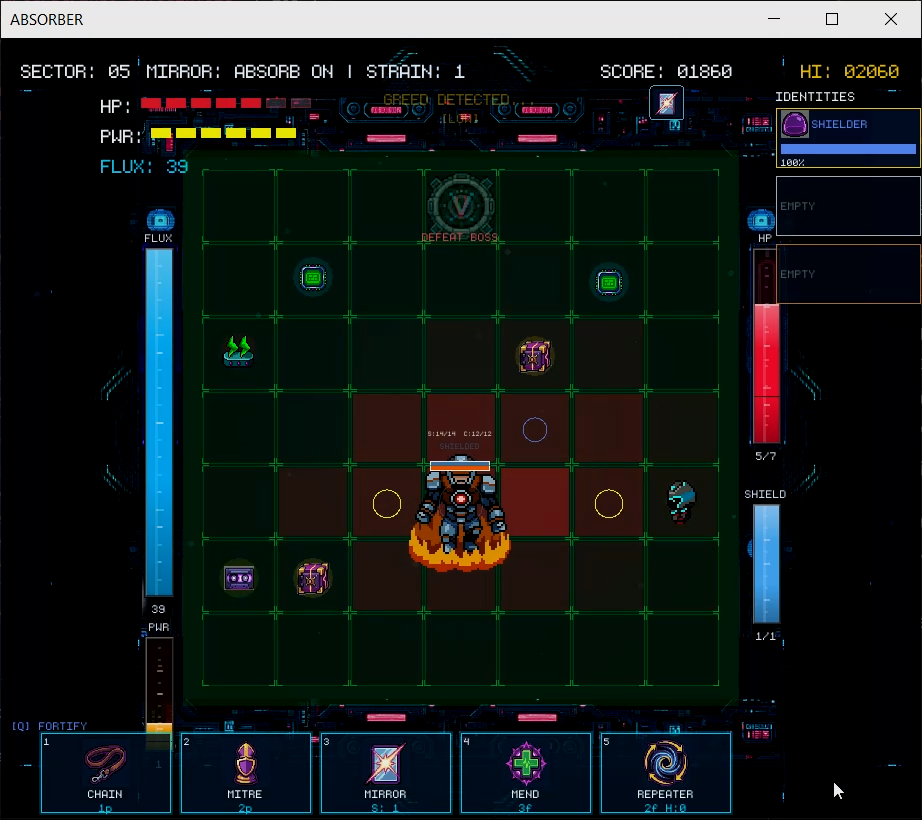Click the second EMPTY identity slot

click(848, 274)
